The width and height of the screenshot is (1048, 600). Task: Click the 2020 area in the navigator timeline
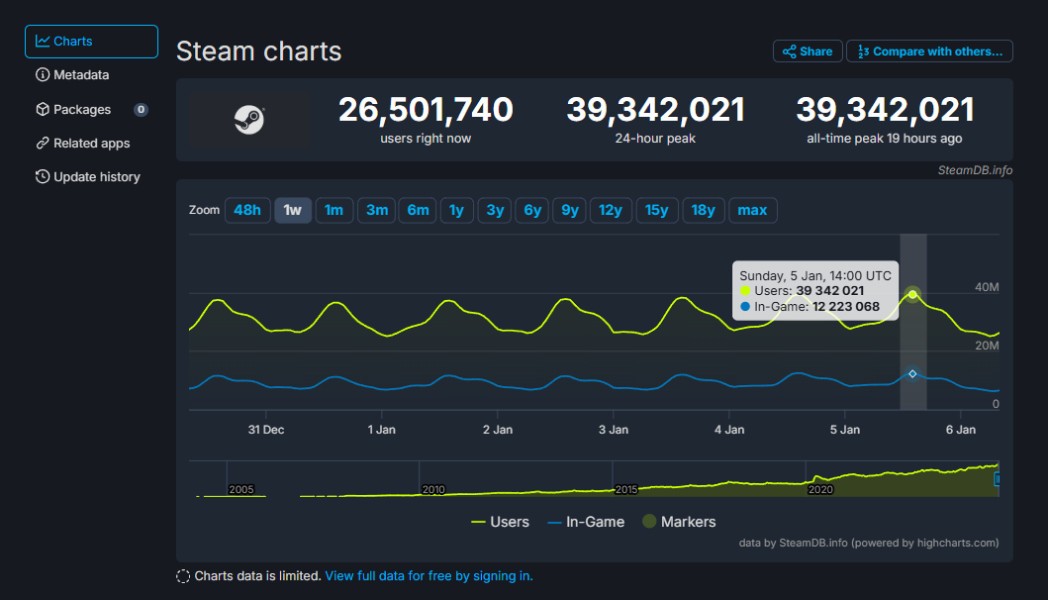820,490
